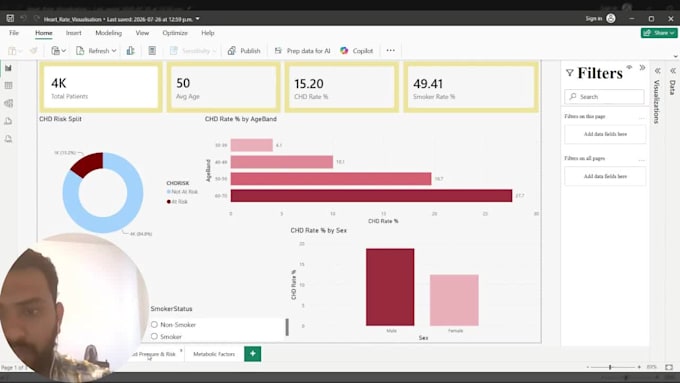Image resolution: width=680 pixels, height=383 pixels.
Task: Open the Blood Pressure & Risk page tab
Action: click(x=154, y=354)
